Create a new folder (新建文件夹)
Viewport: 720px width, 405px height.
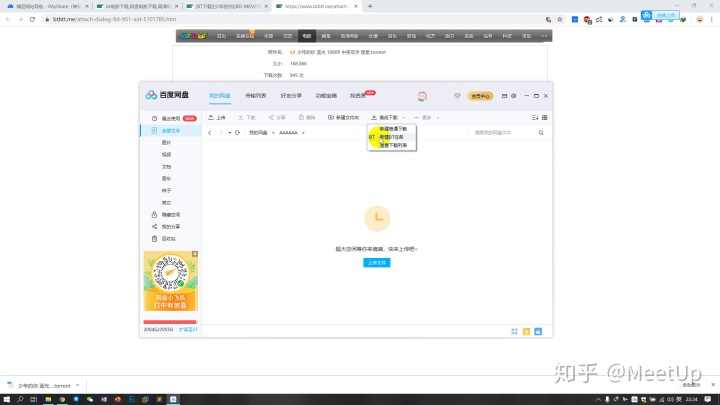343,118
